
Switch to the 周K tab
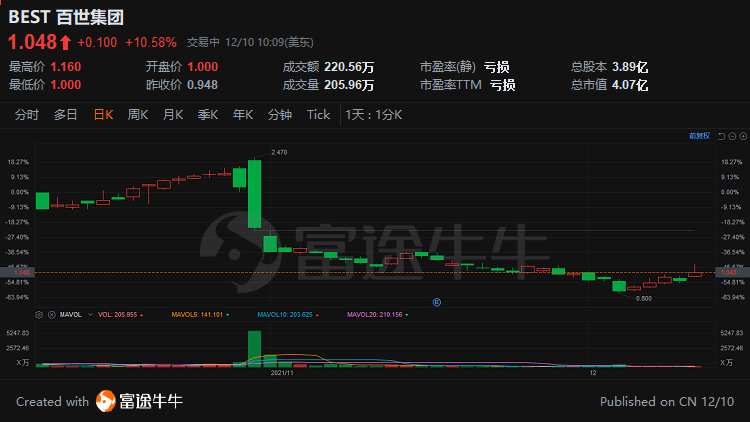138,115
